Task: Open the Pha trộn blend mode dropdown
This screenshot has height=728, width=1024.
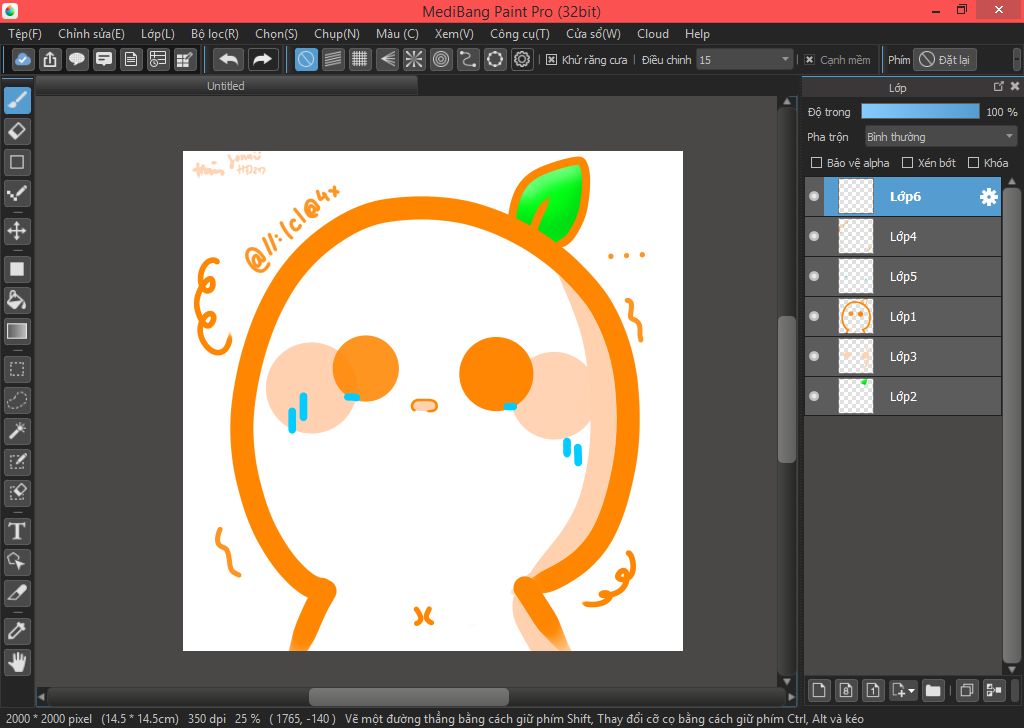Action: (x=940, y=137)
